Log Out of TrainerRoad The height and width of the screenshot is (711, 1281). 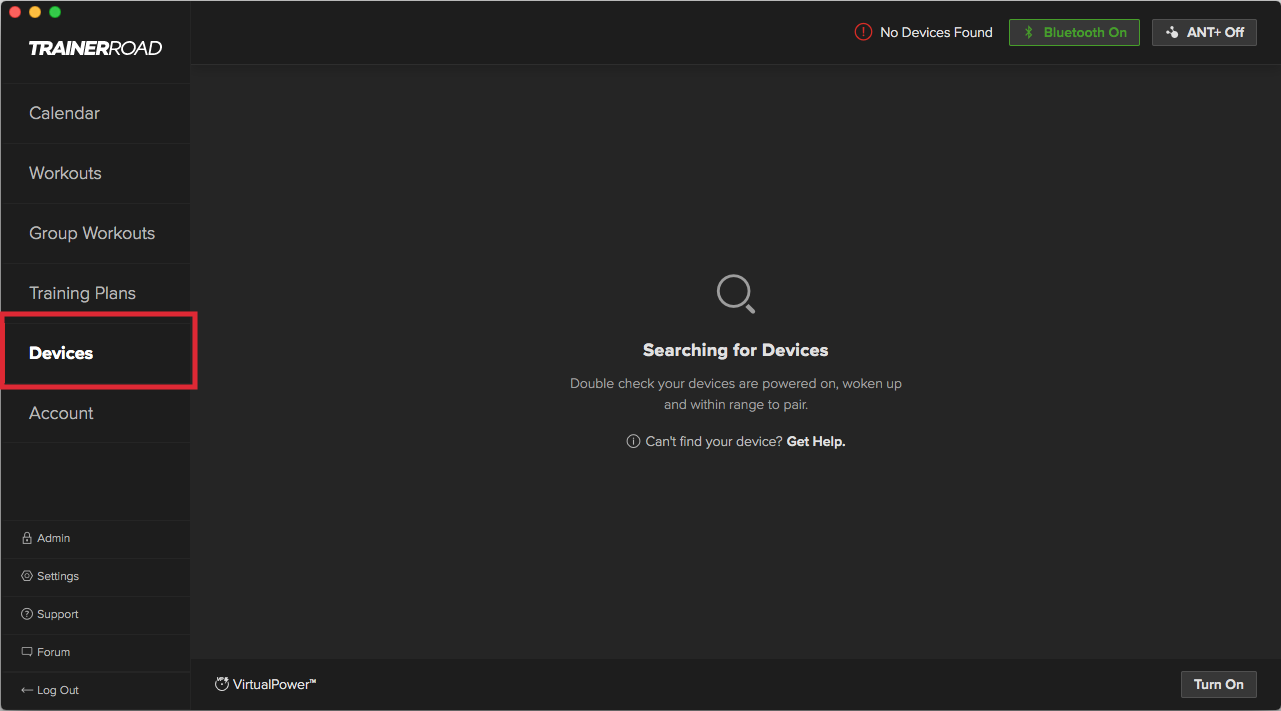(x=95, y=690)
